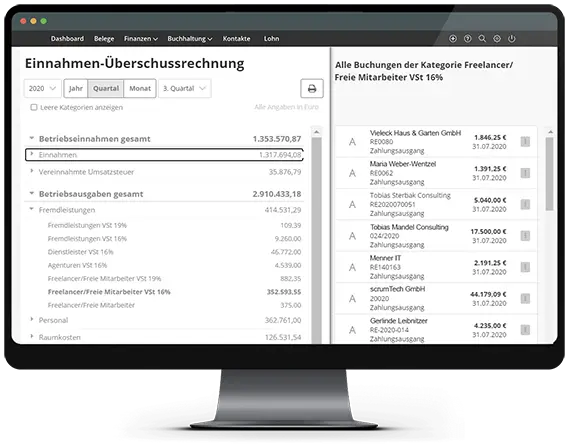This screenshot has height=445, width=570.
Task: Click the A type icon for Tobias Sterbak Consulting
Action: (352, 205)
